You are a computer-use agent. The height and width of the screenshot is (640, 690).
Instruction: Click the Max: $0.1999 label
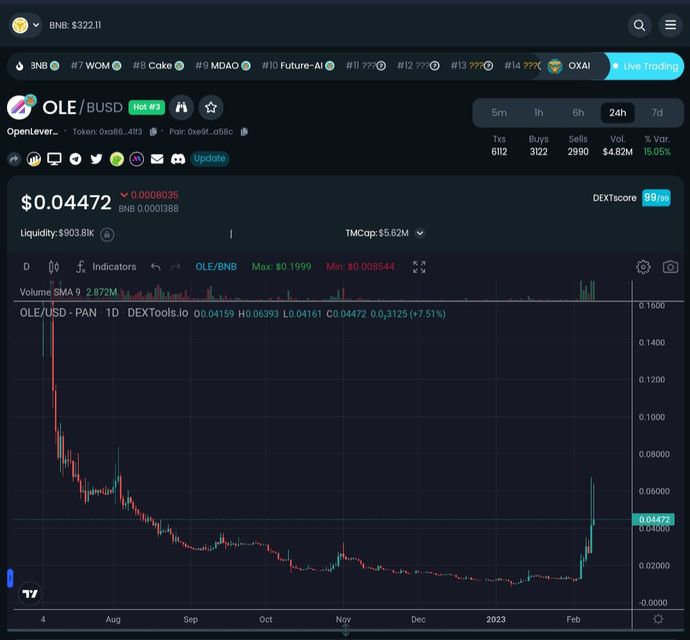click(282, 267)
